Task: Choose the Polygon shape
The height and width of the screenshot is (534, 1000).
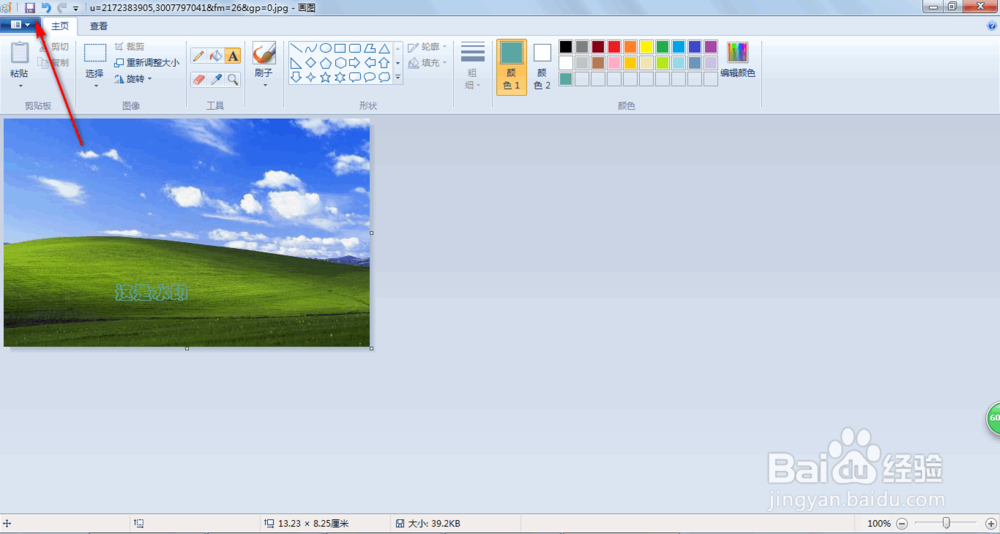Action: [x=369, y=48]
